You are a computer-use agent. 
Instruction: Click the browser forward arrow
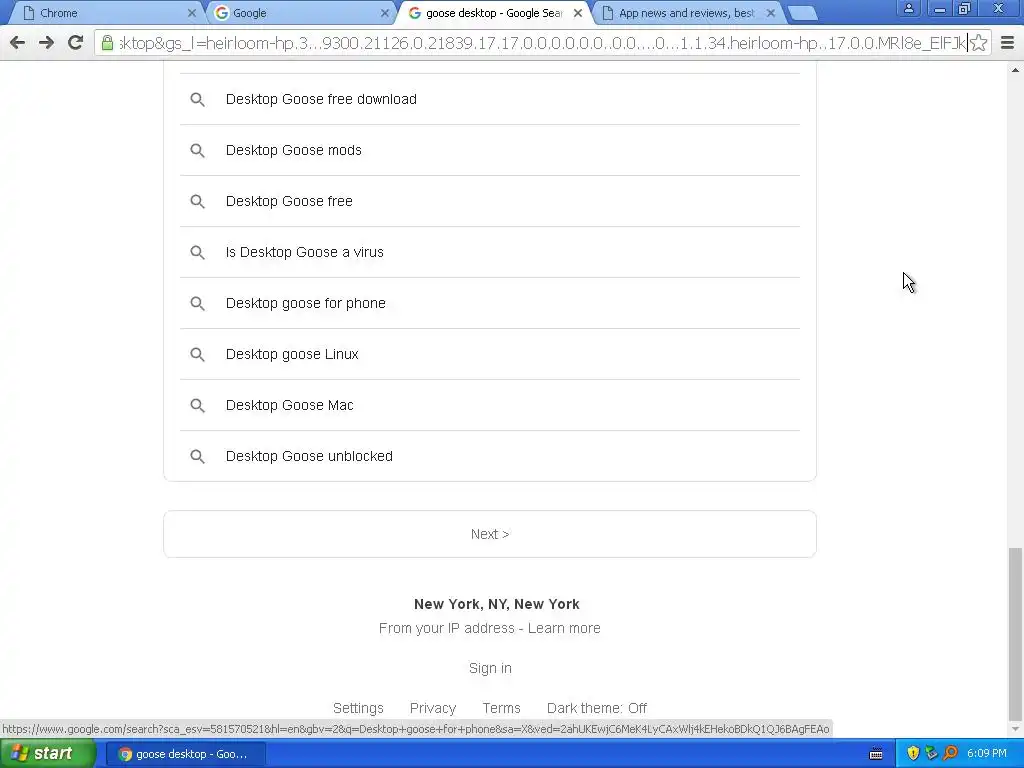(46, 43)
